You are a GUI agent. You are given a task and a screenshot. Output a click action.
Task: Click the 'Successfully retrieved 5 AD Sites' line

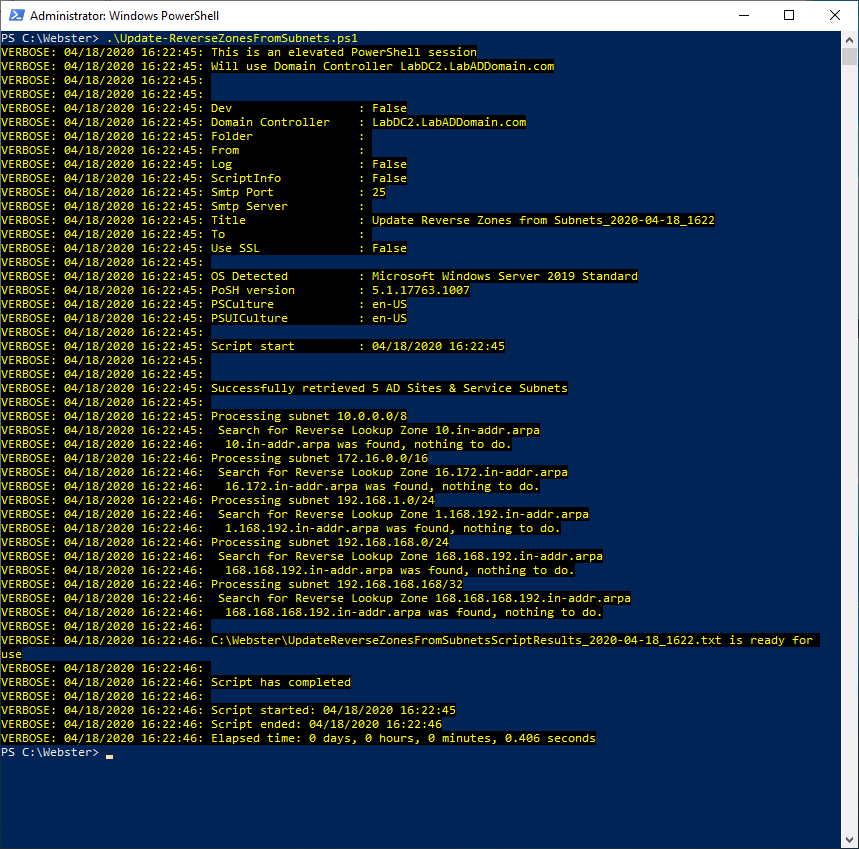[x=389, y=388]
